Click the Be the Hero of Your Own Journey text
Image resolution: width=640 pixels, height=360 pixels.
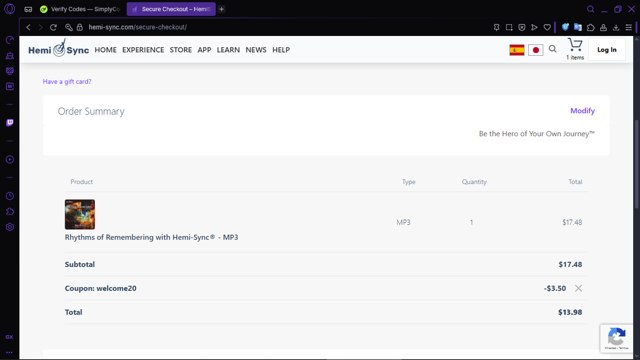[x=537, y=134]
